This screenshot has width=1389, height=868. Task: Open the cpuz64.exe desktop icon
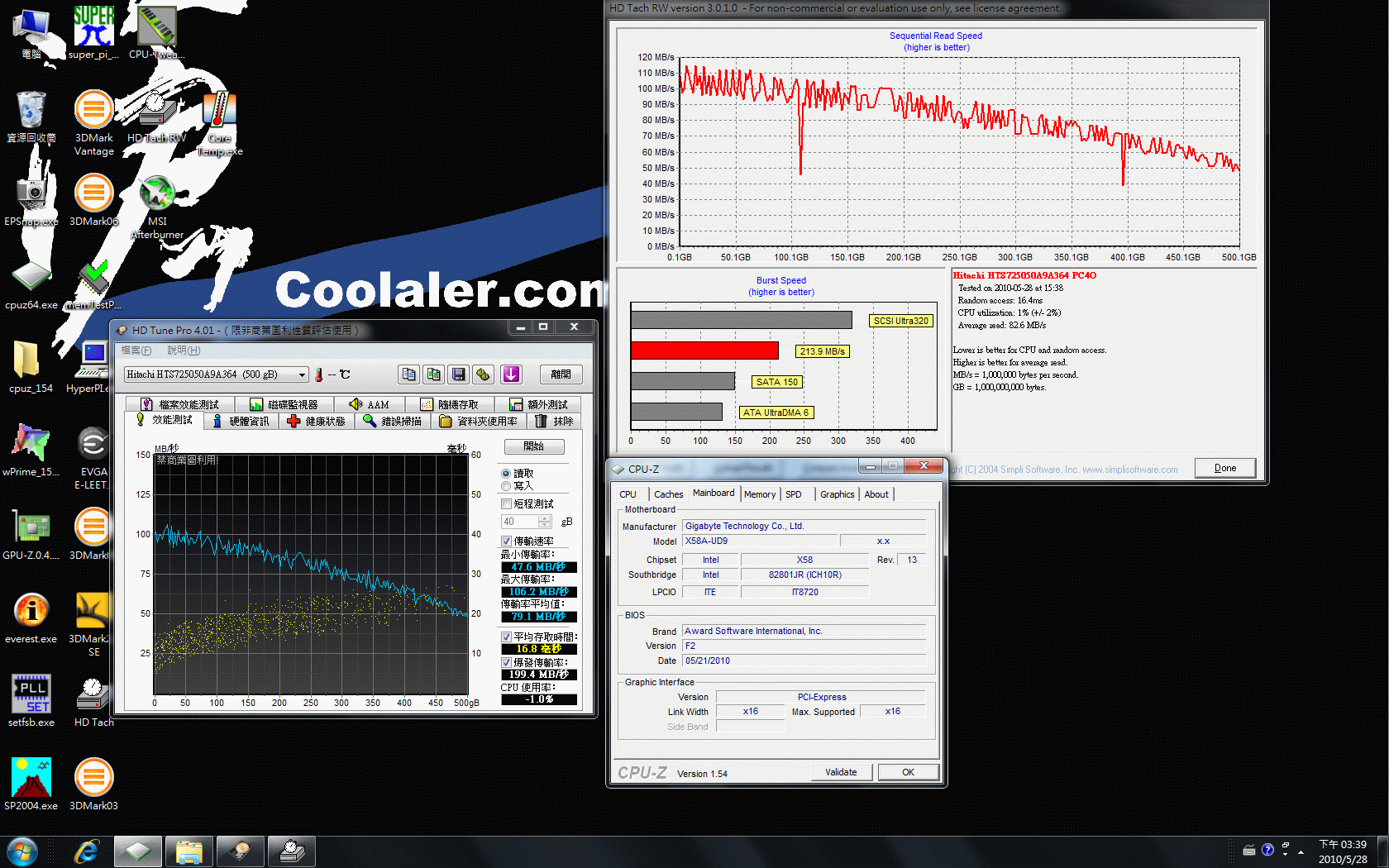[31, 284]
